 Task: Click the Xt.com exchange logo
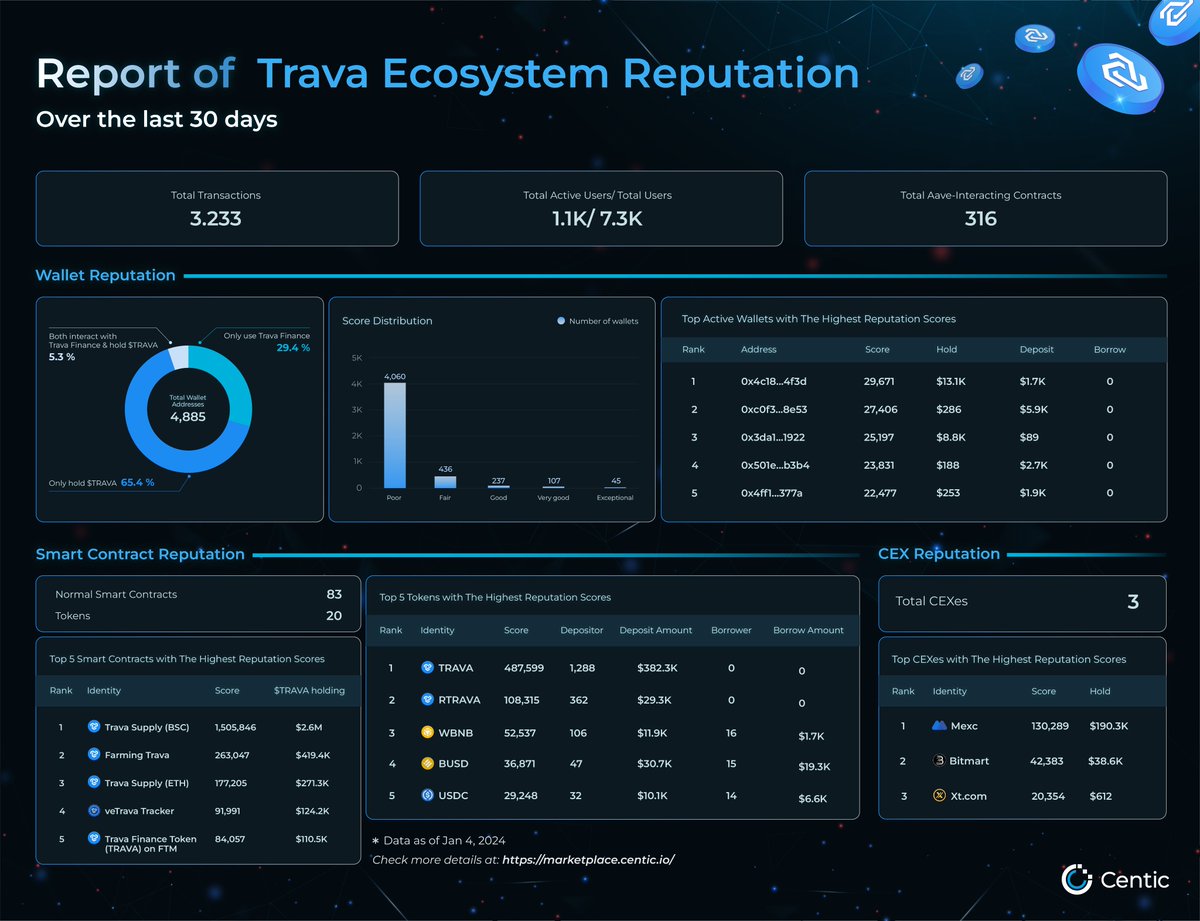coord(939,796)
